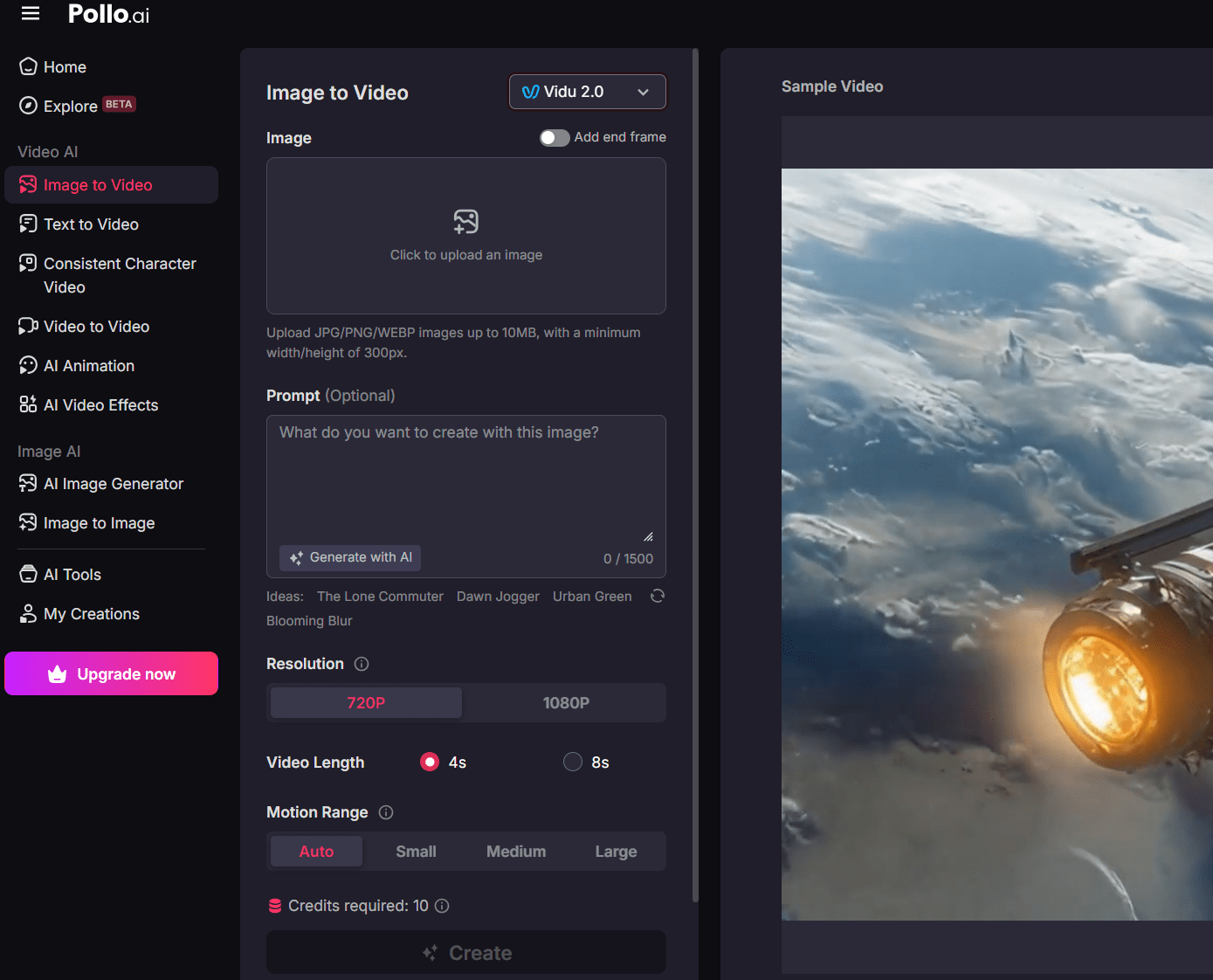Select the Image to Video sidebar icon
Viewport: 1213px width, 980px height.
pos(28,184)
